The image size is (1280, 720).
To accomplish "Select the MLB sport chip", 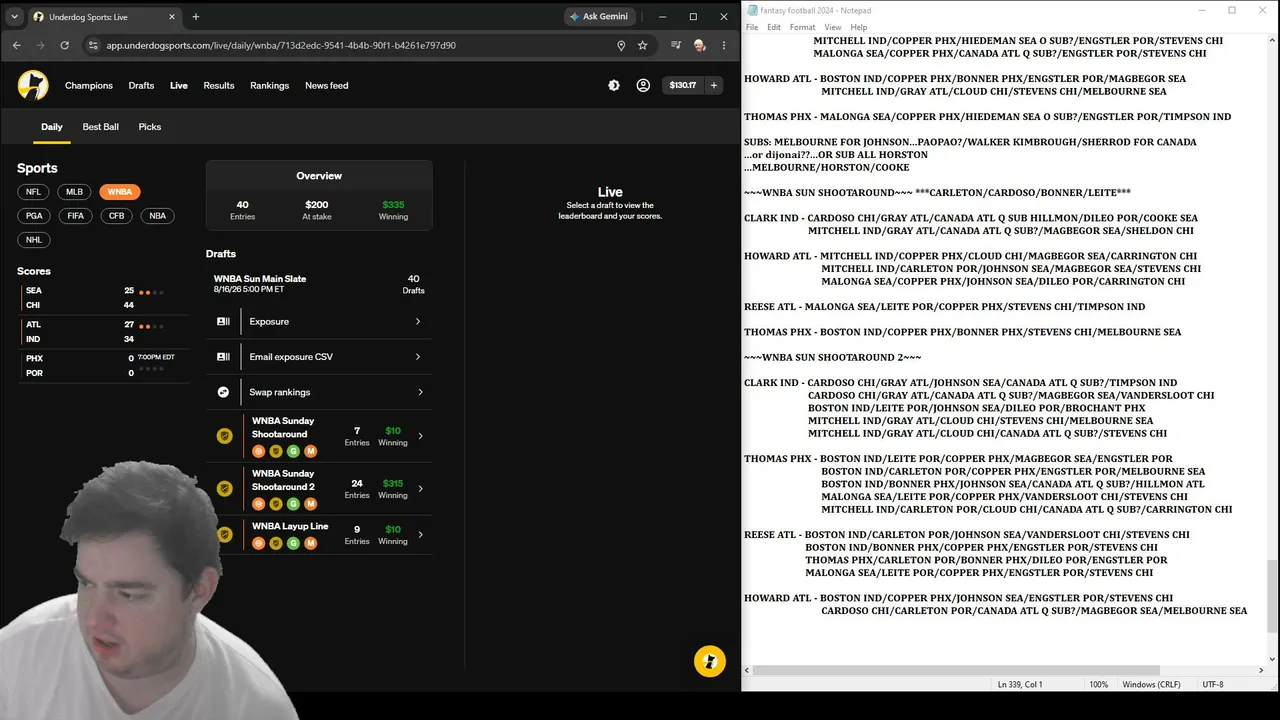I will 75,192.
